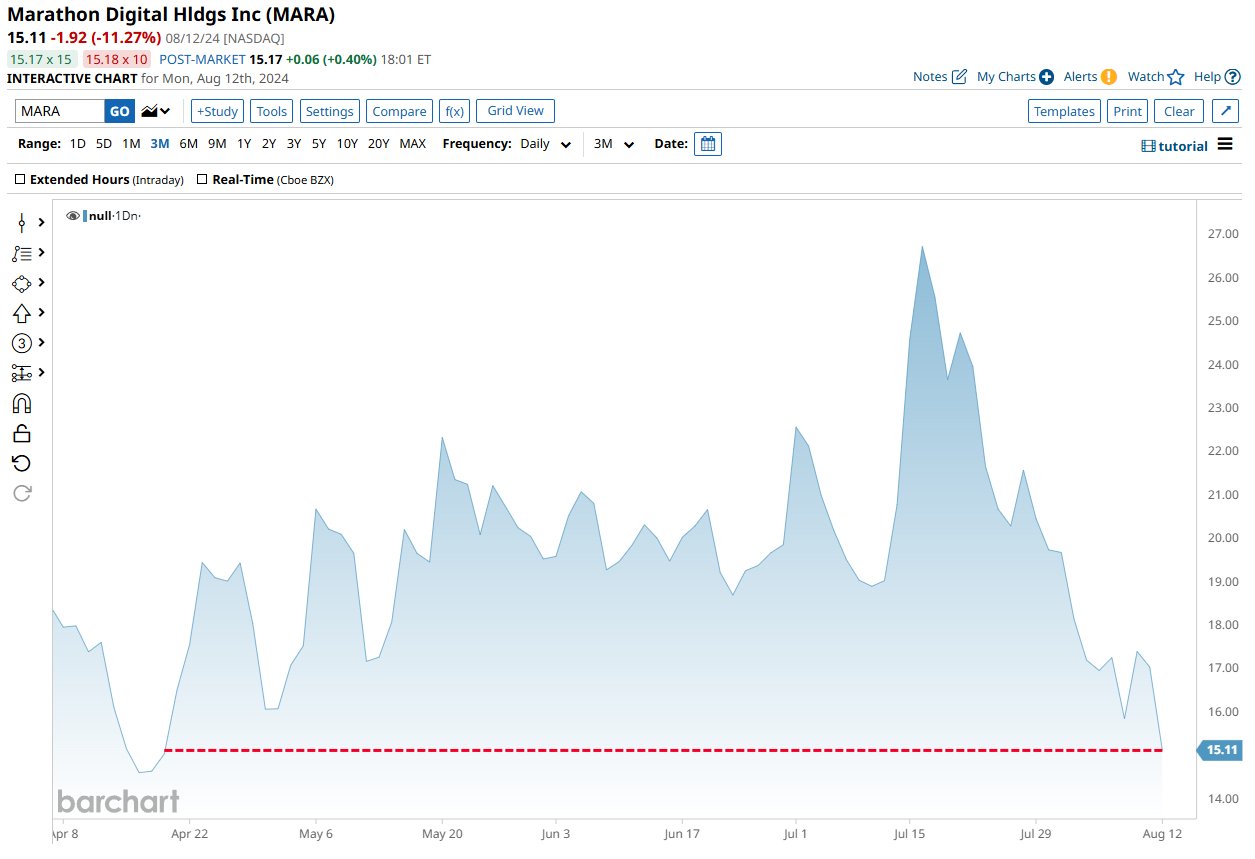This screenshot has height=859, width=1255.
Task: Click the 15.11 price label on axis
Action: [1220, 750]
